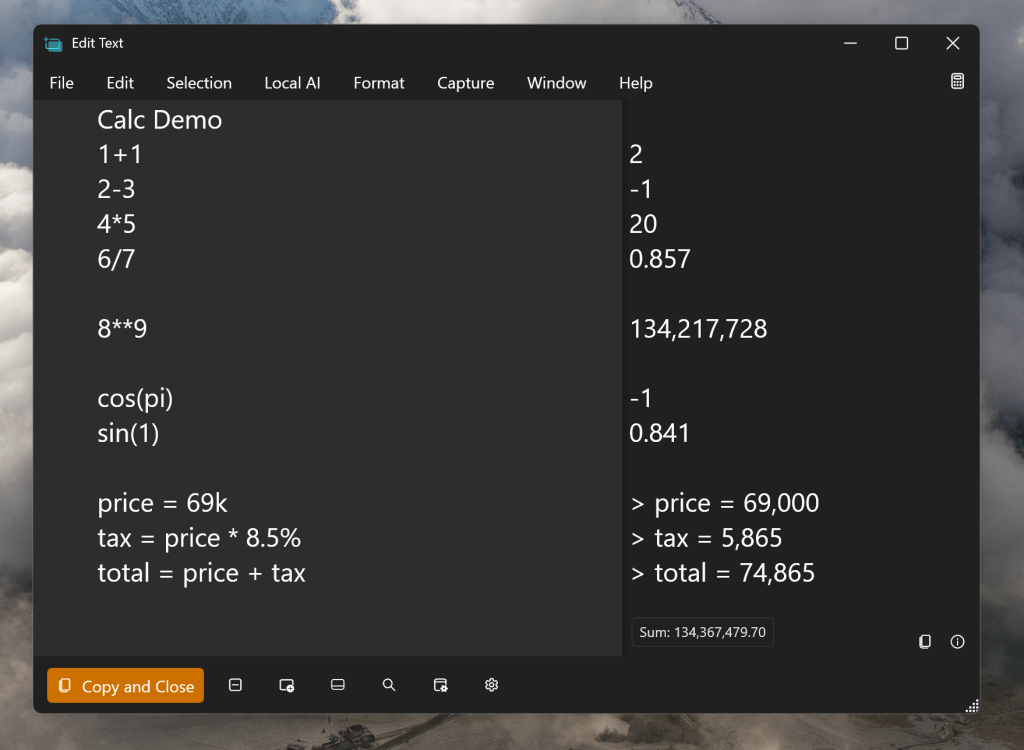This screenshot has height=750, width=1024.
Task: Click the Edit Text app icon in title bar
Action: (x=53, y=44)
